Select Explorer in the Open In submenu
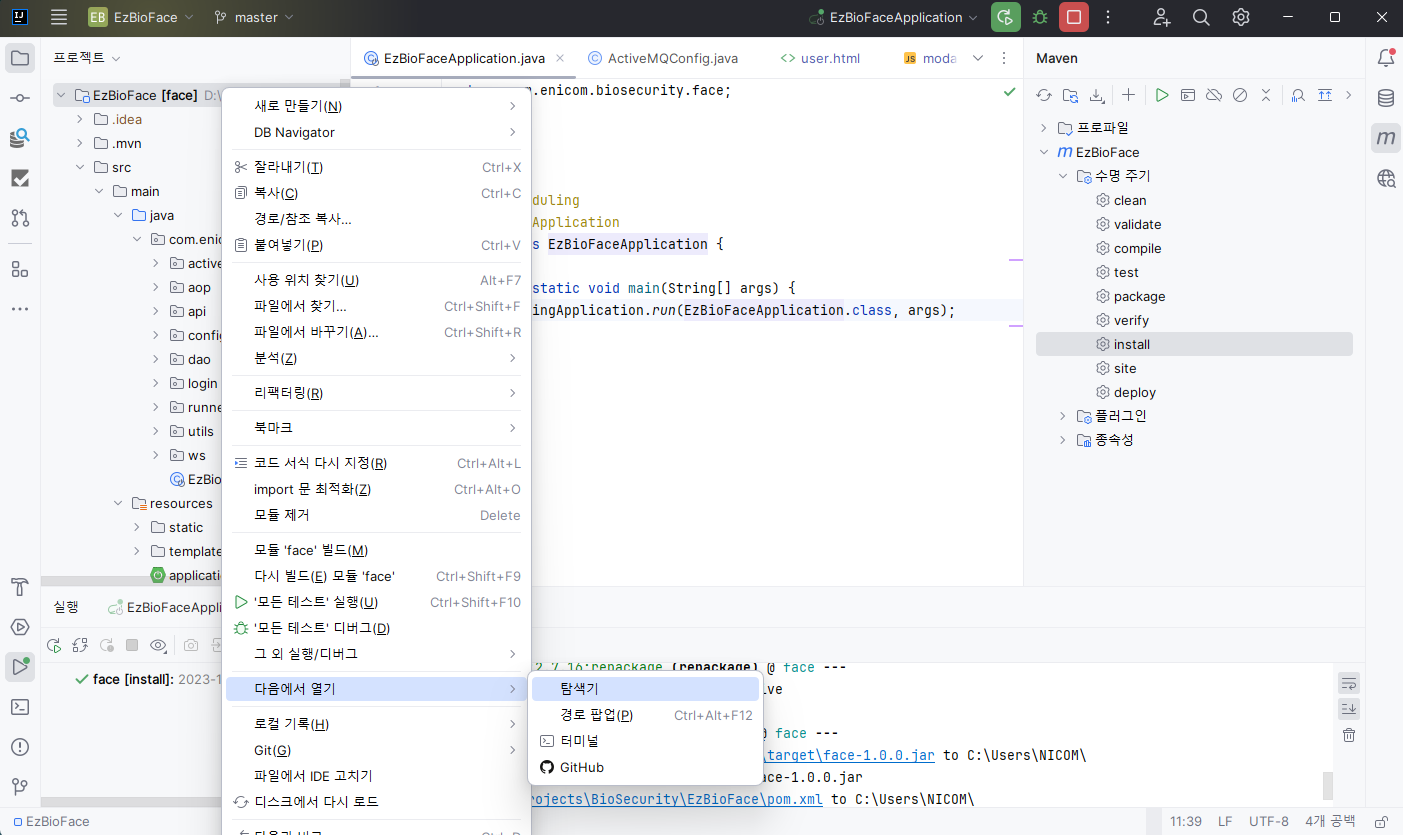Image resolution: width=1403 pixels, height=835 pixels. [x=644, y=689]
